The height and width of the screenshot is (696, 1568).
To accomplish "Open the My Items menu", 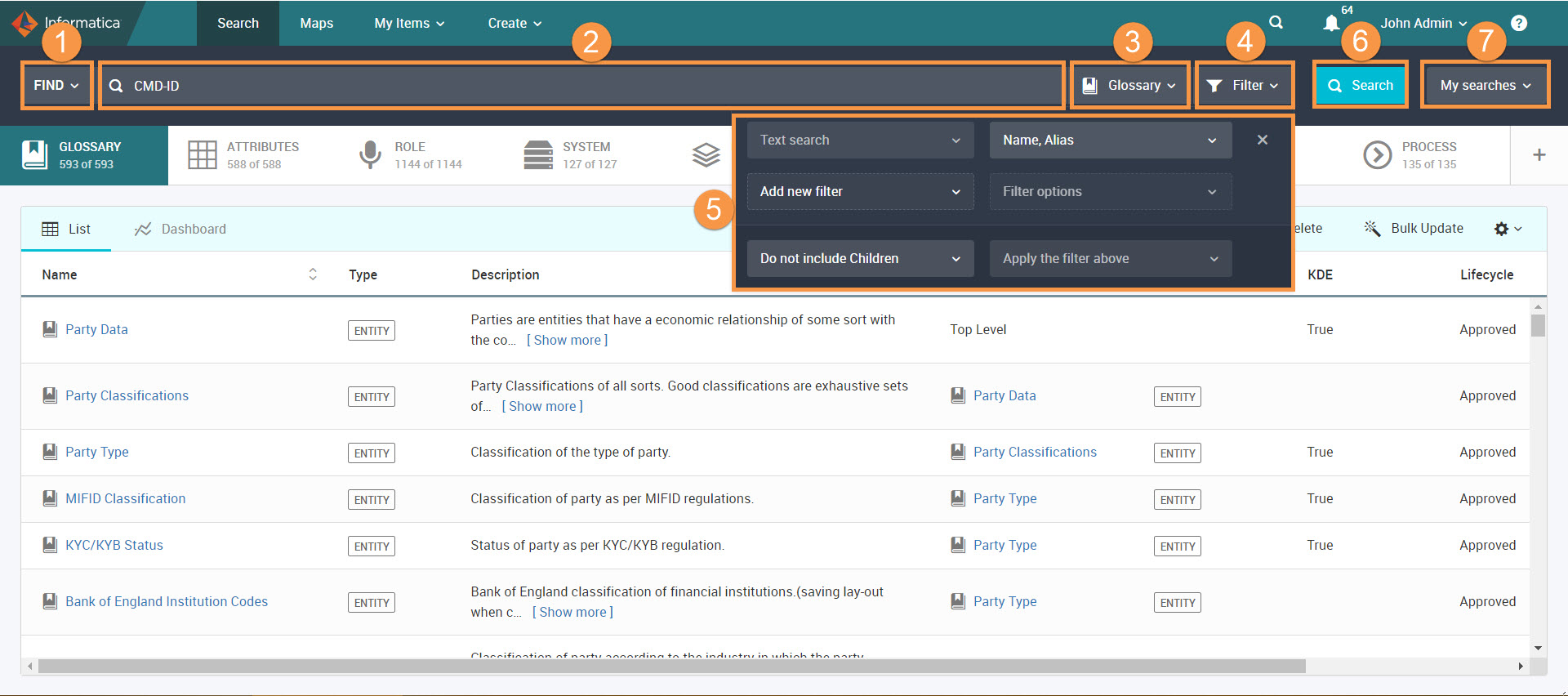I will point(409,23).
